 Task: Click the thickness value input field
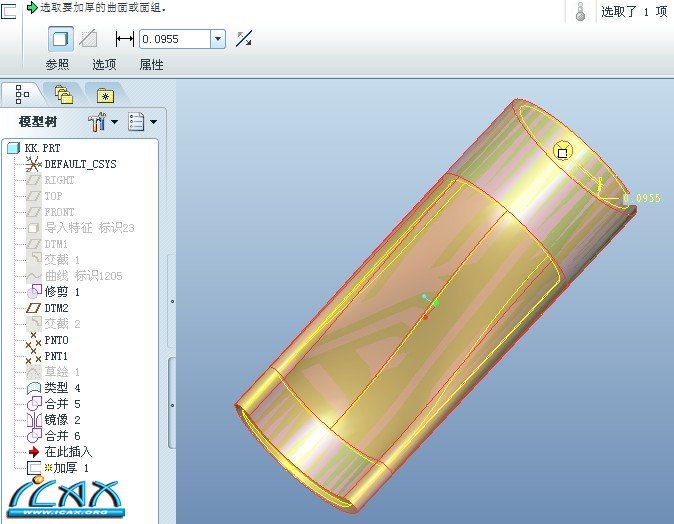coord(174,39)
